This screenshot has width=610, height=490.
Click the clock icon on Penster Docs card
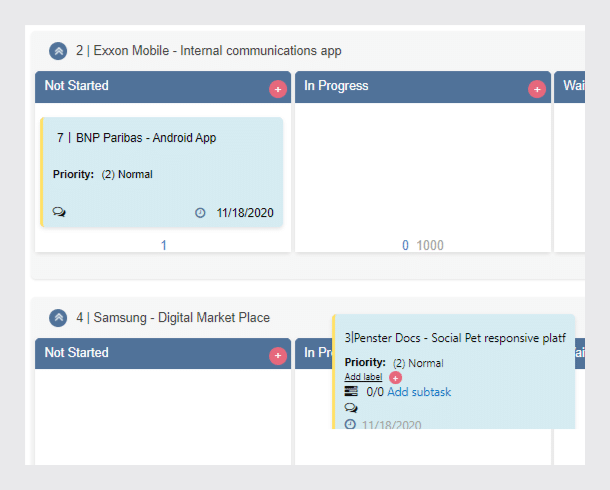coord(350,424)
